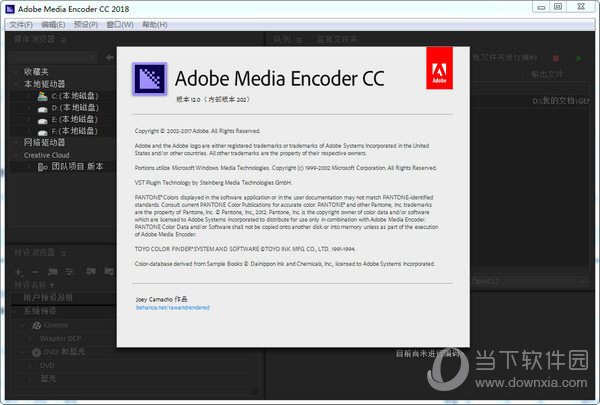The width and height of the screenshot is (600, 405).
Task: Click the export presets icon
Action: (x=109, y=271)
